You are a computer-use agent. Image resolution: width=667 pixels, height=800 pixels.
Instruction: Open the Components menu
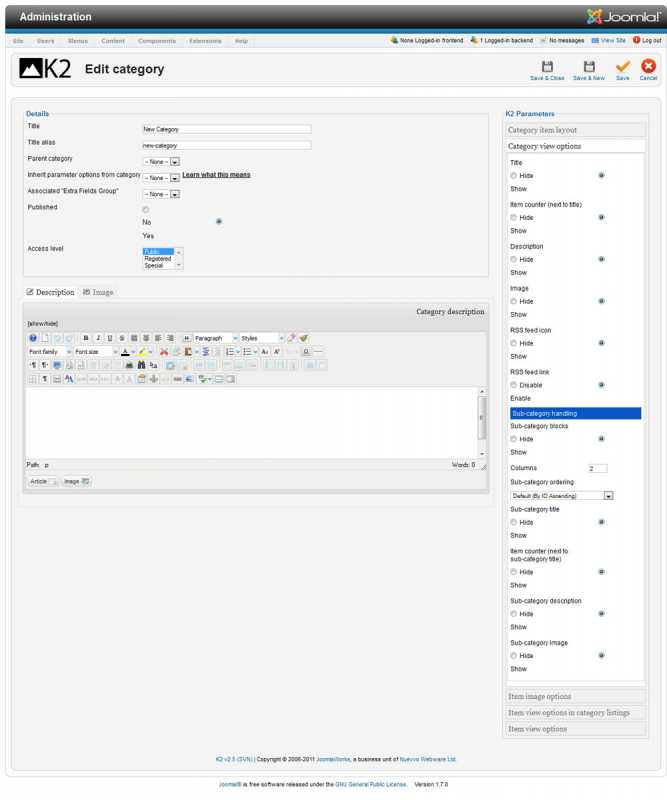(157, 41)
